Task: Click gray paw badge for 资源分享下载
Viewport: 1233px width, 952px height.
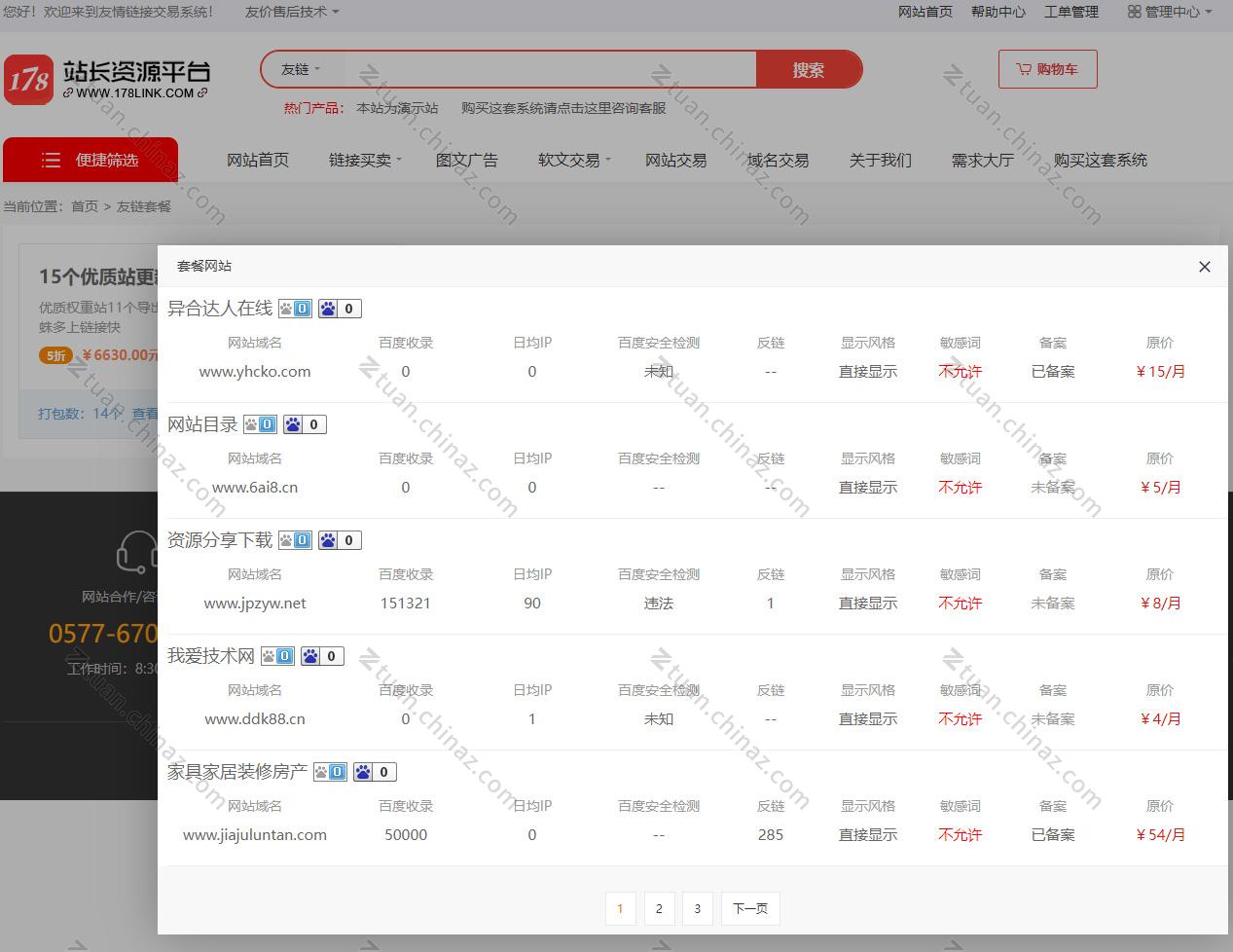Action: pos(295,540)
